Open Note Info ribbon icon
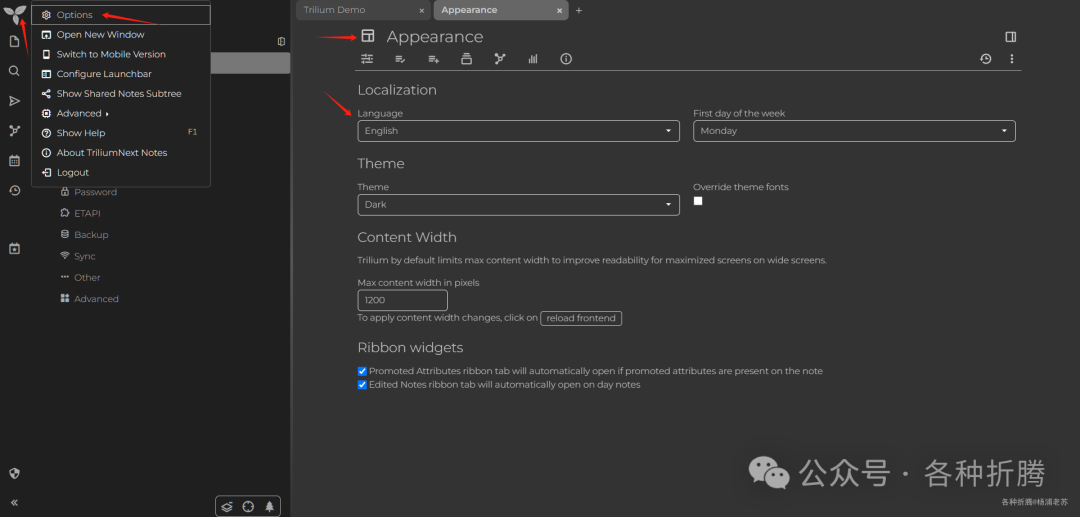The image size is (1080, 517). 566,59
